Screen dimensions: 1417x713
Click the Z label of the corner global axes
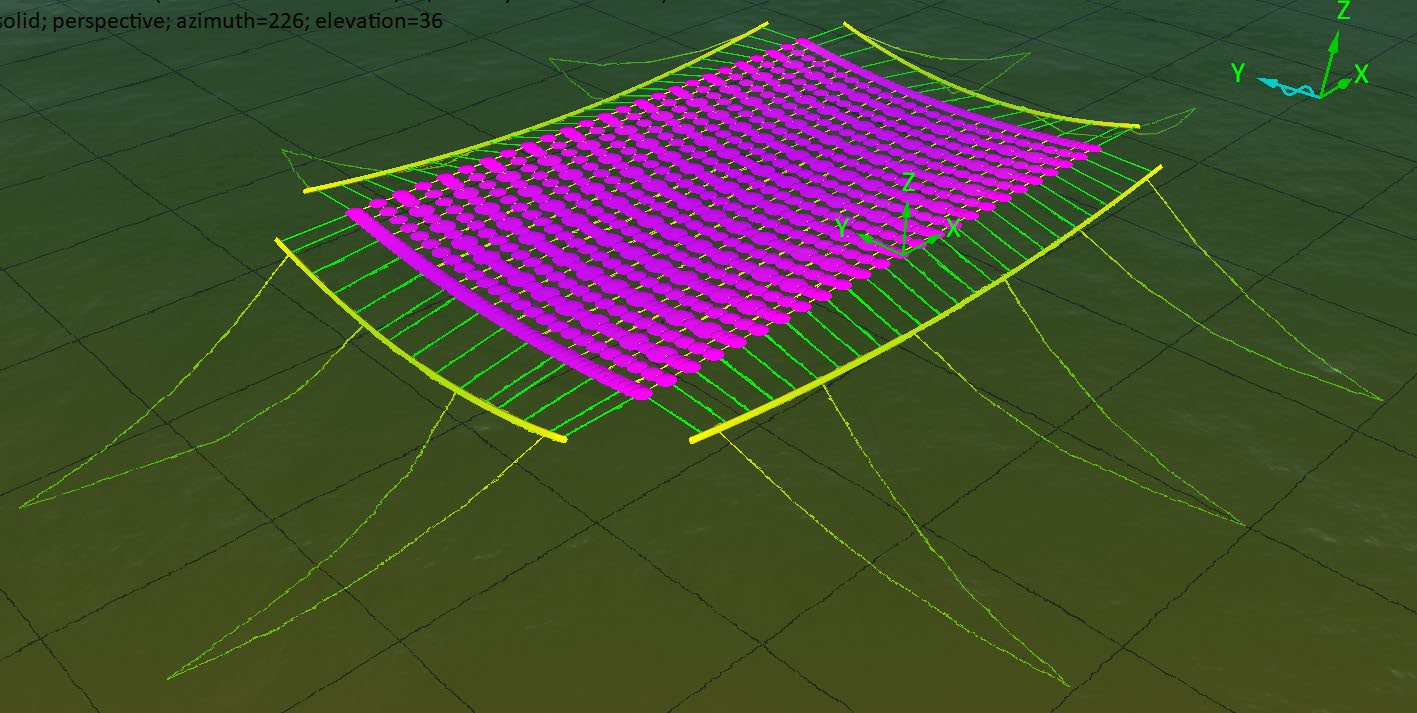tap(1344, 12)
